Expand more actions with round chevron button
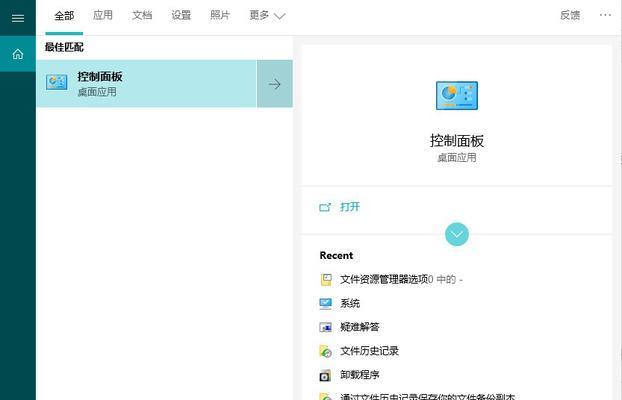The image size is (622, 400). pyautogui.click(x=457, y=234)
